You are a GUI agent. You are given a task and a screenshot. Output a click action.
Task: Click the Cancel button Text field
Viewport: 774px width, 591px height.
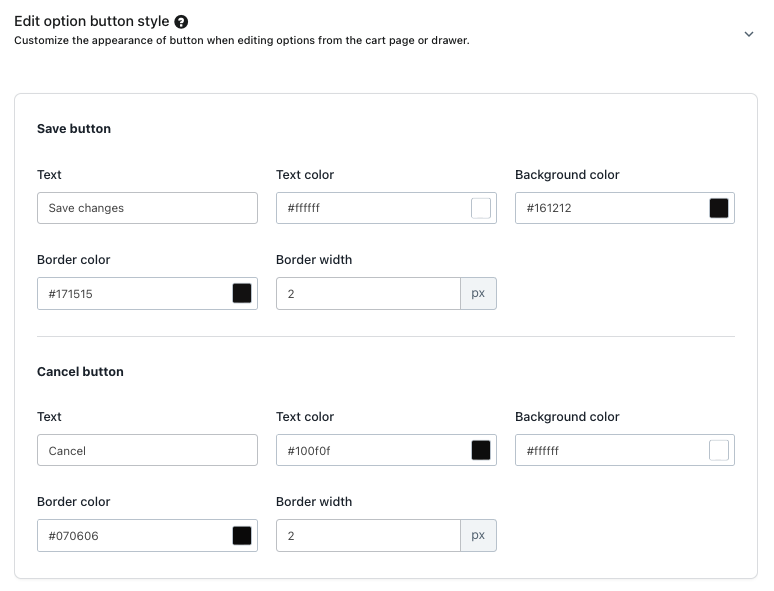(147, 450)
